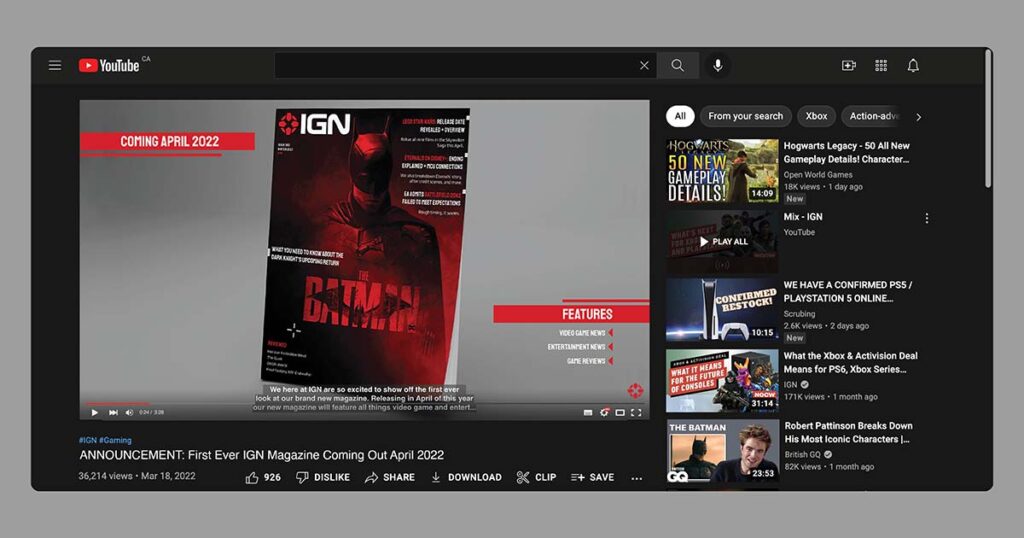Screen dimensions: 1024x538
Task: Open options menu for Mix - IGN
Action: 926,218
